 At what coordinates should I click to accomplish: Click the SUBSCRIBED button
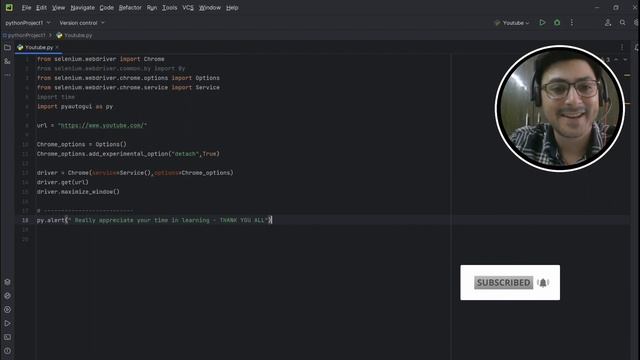point(503,282)
